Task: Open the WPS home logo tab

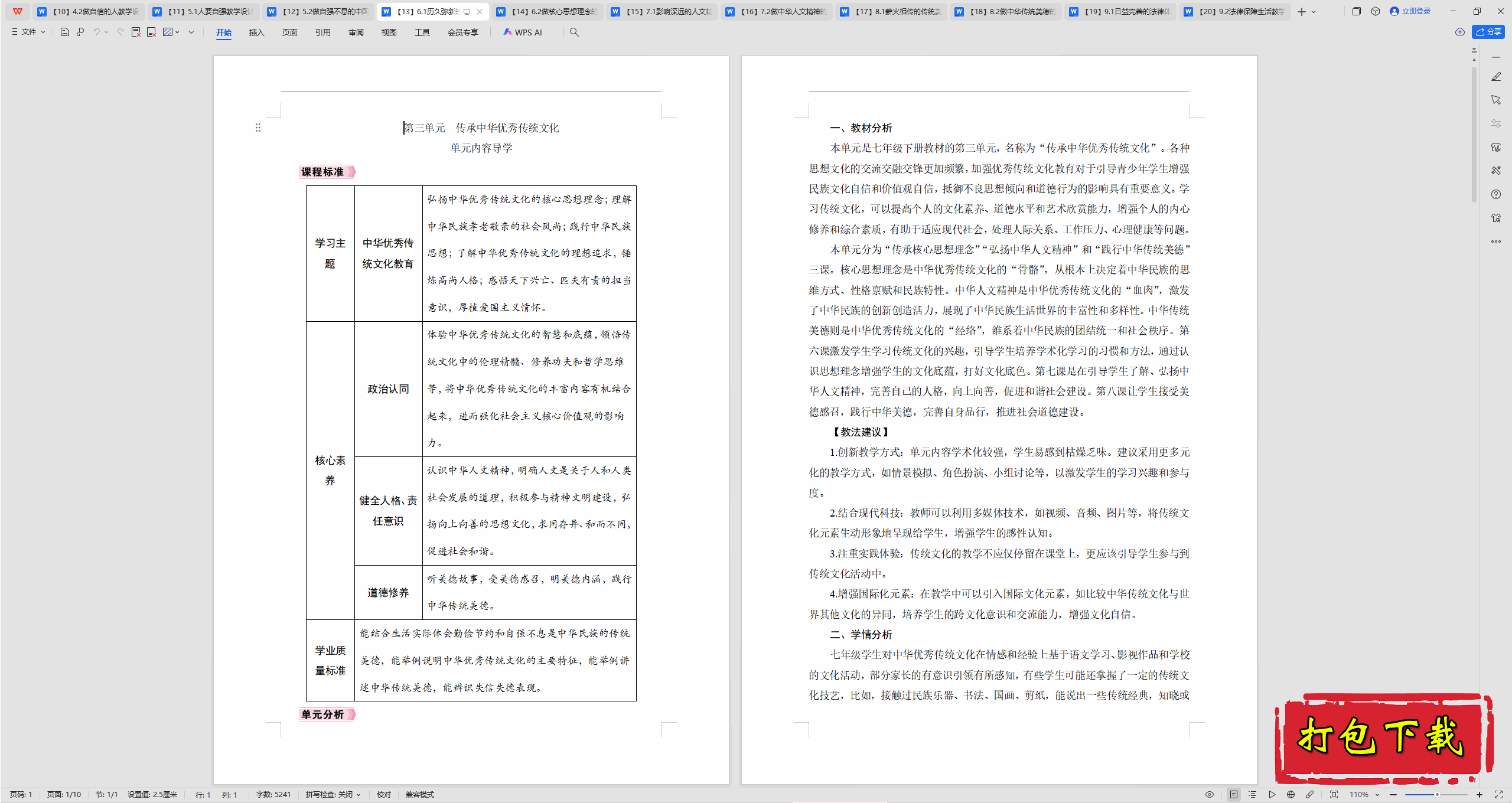Action: pos(18,11)
